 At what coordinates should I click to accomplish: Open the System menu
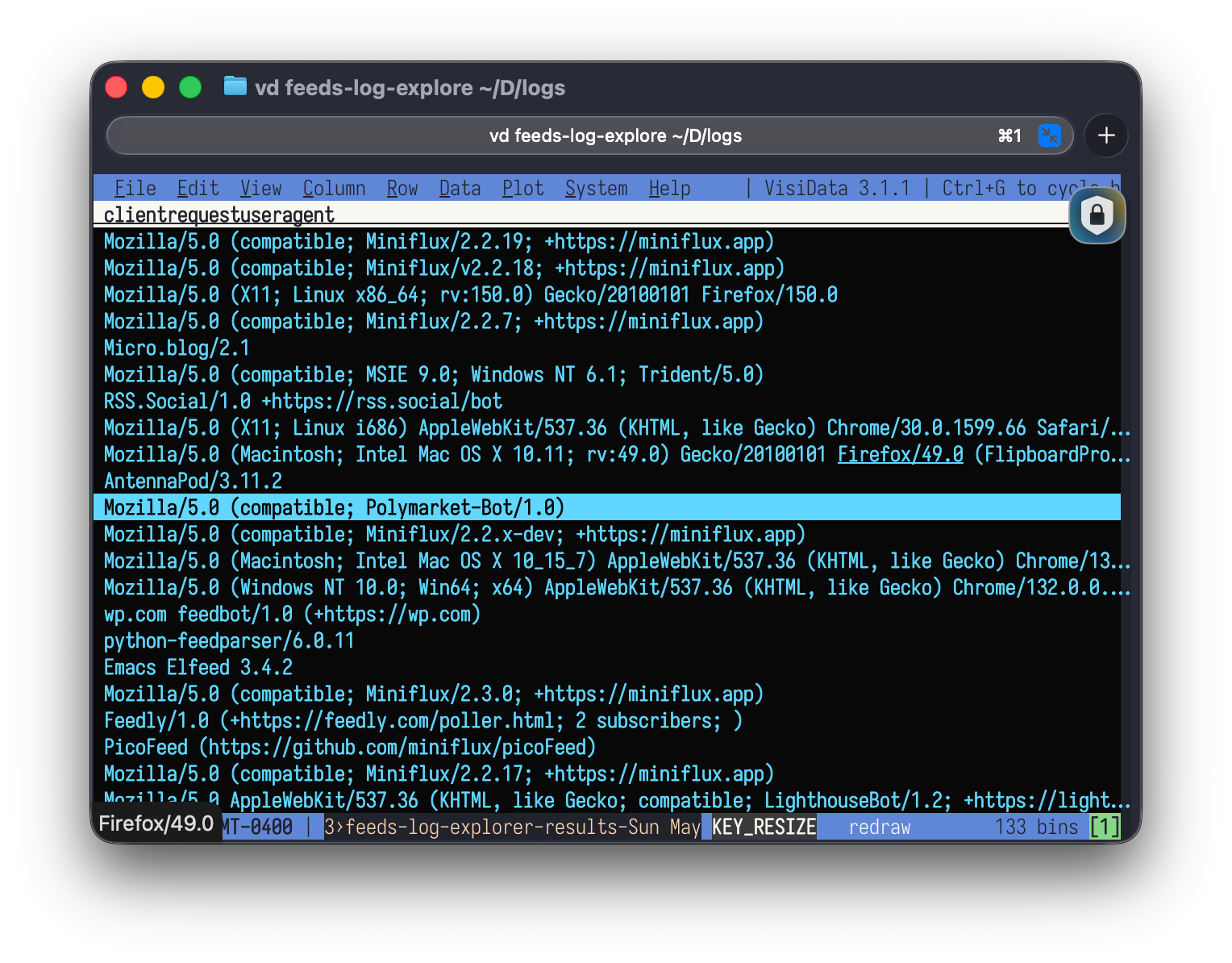(596, 189)
